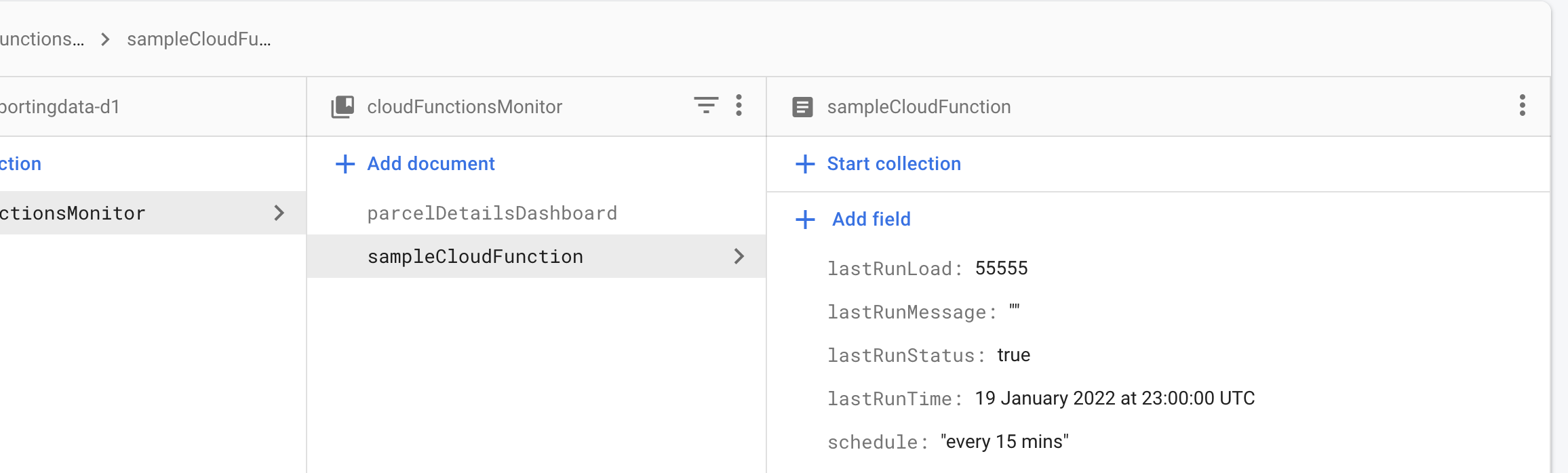Select parcelDetailsDashboard document
Image resolution: width=1568 pixels, height=473 pixels.
coord(492,213)
